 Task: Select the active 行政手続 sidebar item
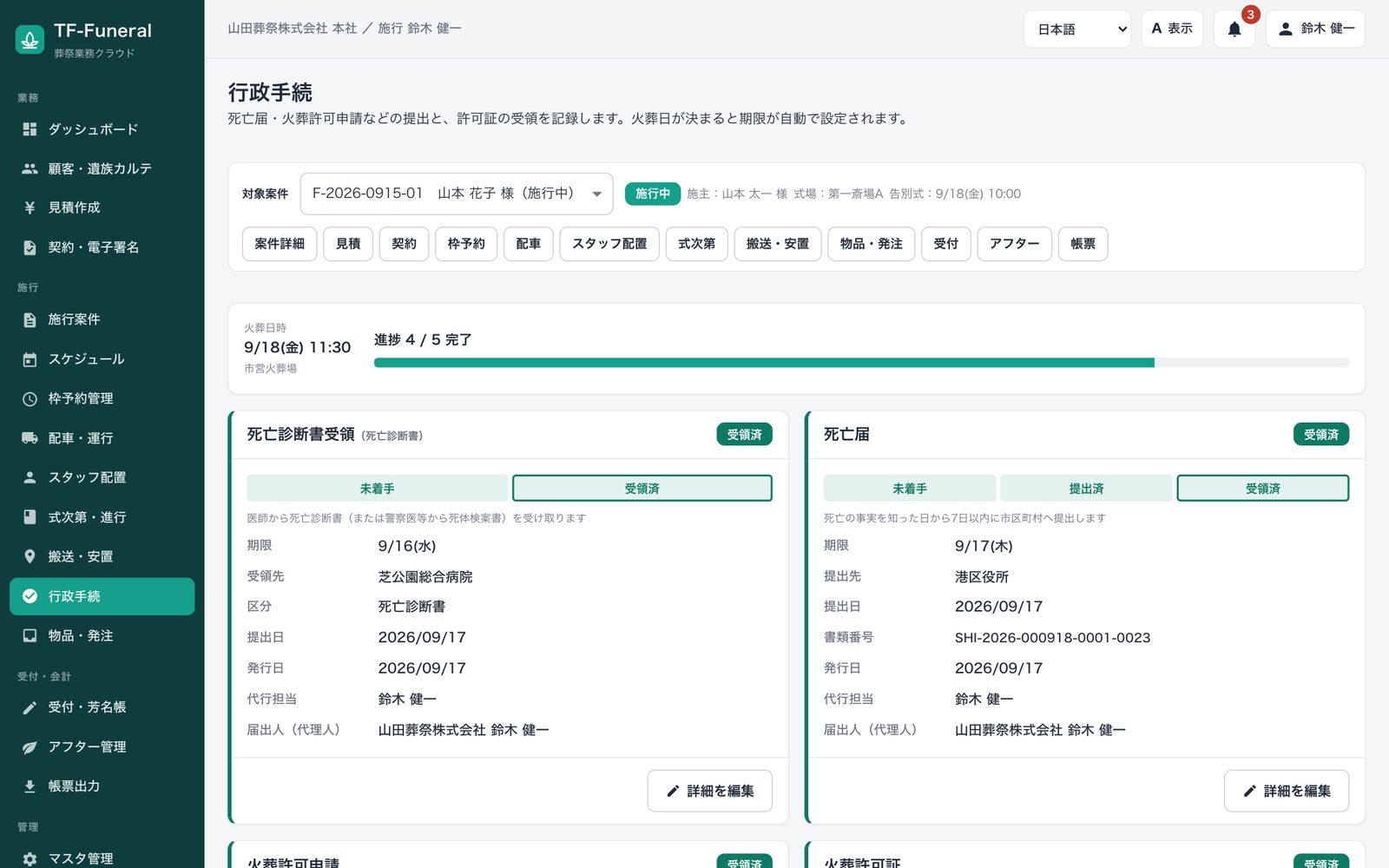[x=102, y=596]
